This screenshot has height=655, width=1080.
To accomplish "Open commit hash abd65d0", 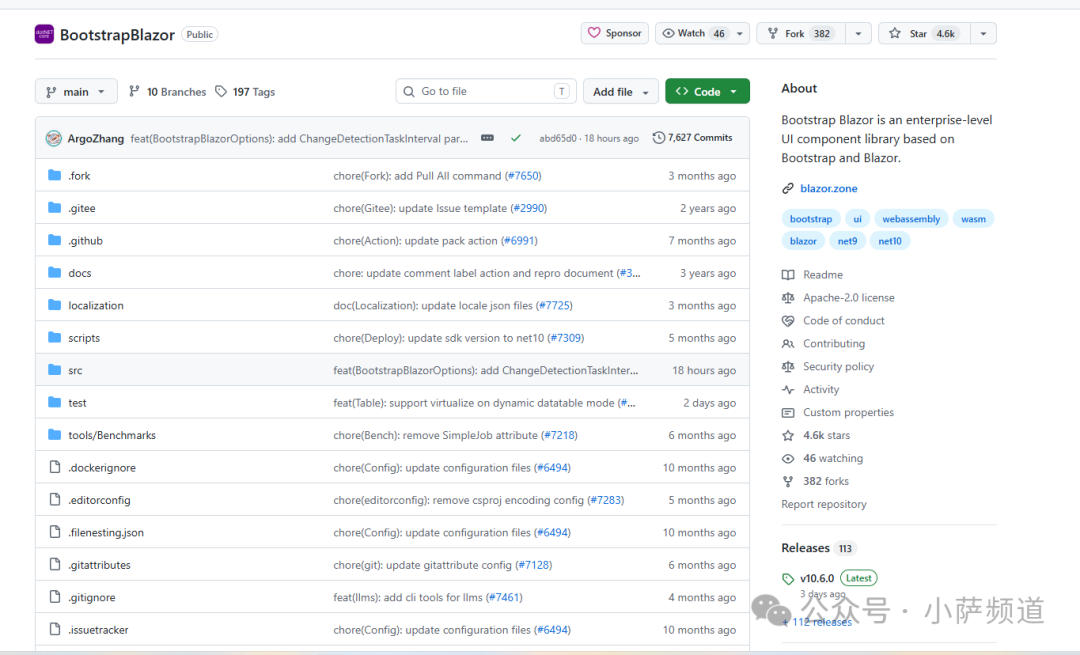I will click(x=557, y=138).
